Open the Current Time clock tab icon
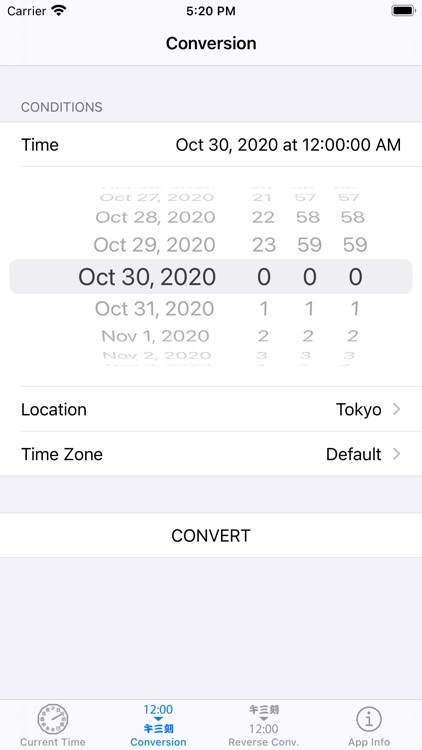The width and height of the screenshot is (422, 750). tap(53, 719)
